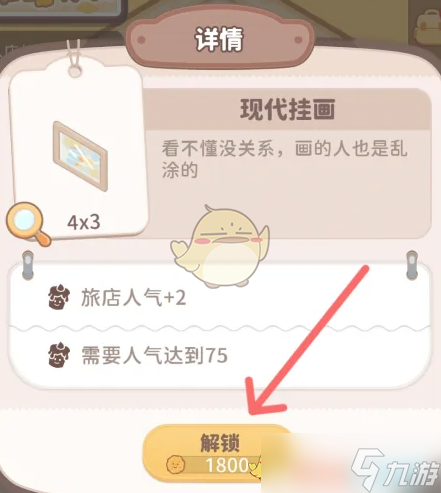
Task: Click the popularity icon beside 旅店人气+2
Action: [x=59, y=297]
